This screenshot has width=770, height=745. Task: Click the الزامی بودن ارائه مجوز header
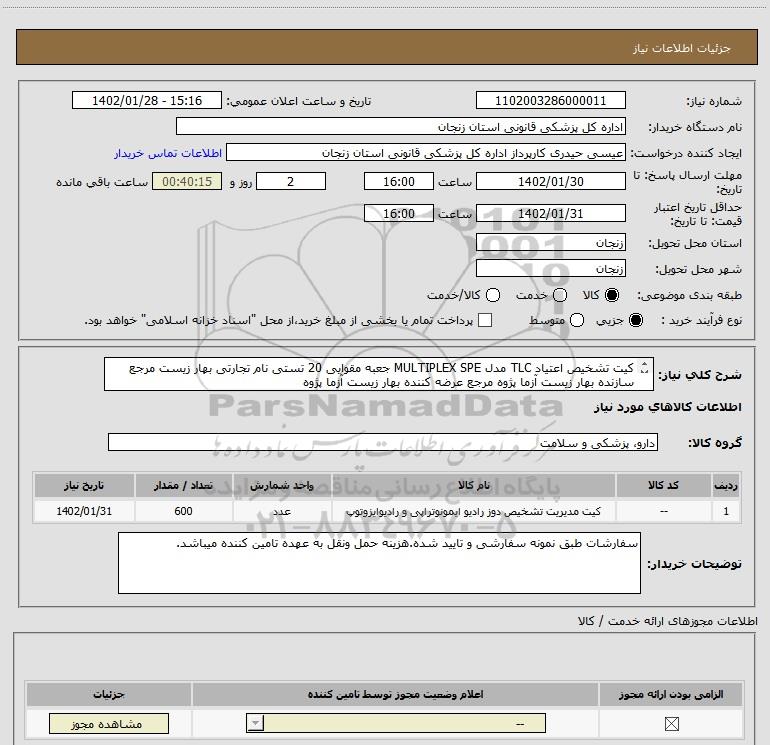click(x=671, y=694)
